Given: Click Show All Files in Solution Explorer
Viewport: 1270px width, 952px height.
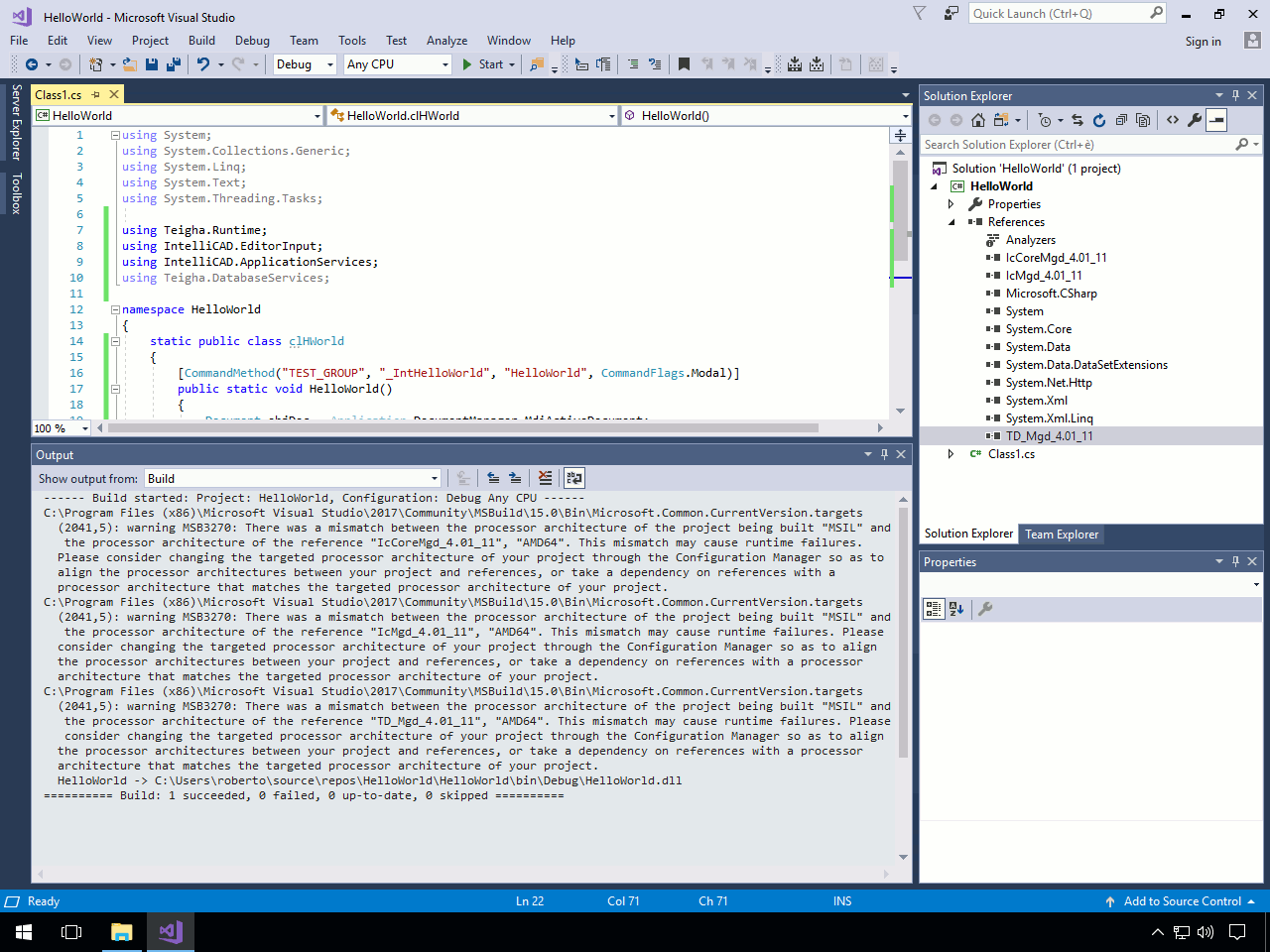Looking at the screenshot, I should (x=1143, y=120).
